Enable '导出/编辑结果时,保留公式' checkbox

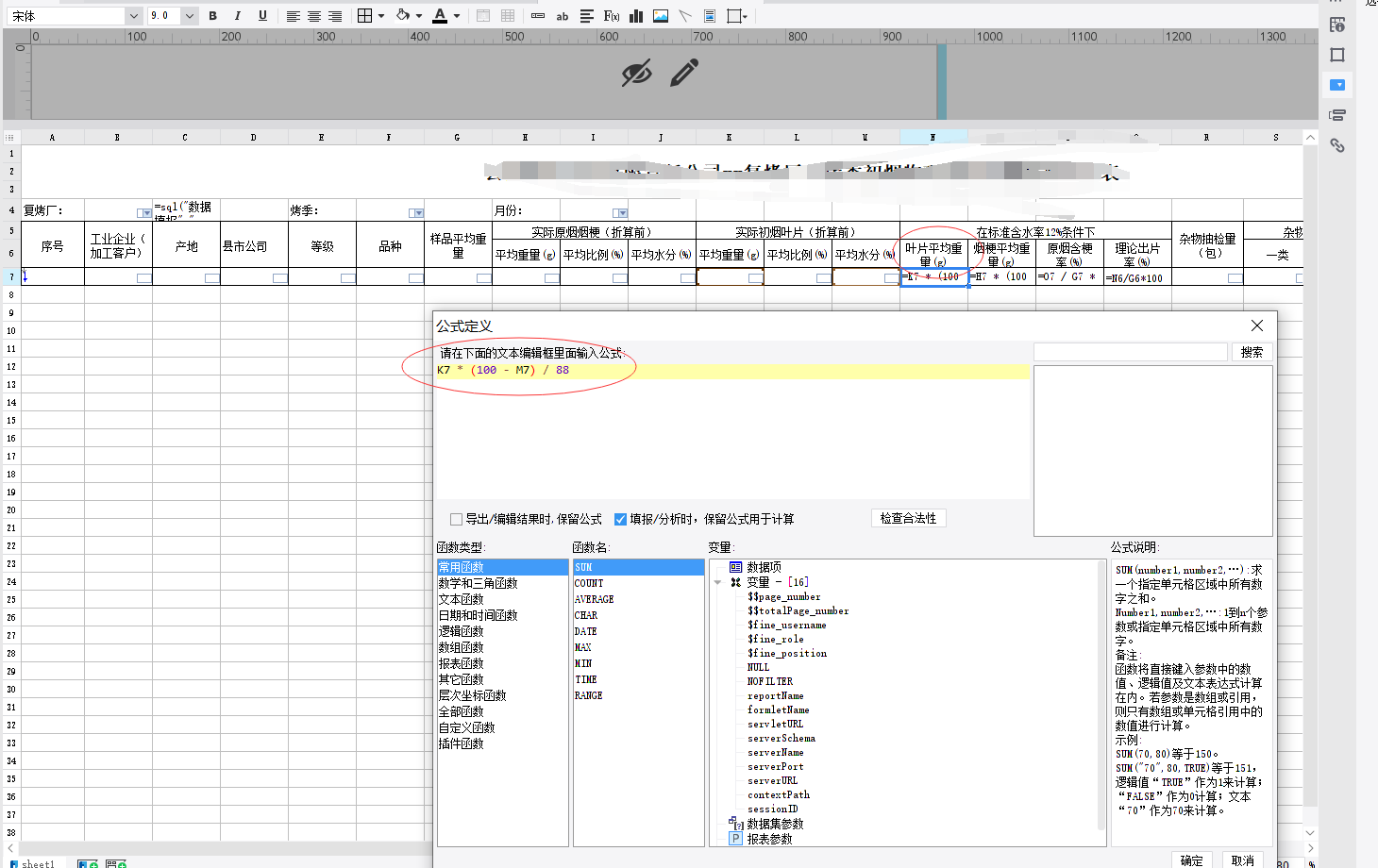click(457, 519)
